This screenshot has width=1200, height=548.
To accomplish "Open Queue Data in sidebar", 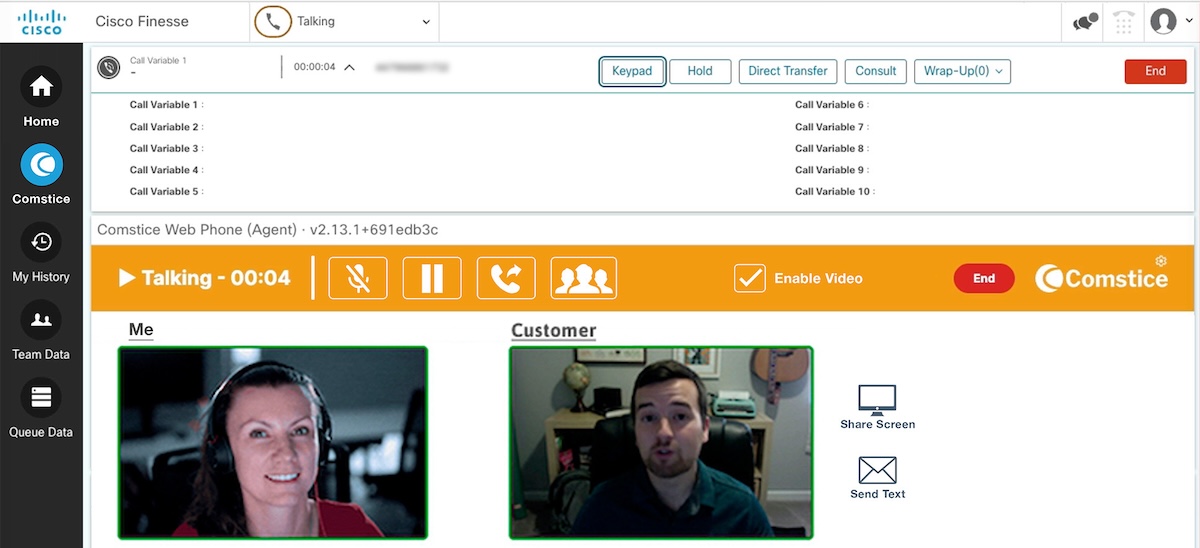I will pos(41,409).
